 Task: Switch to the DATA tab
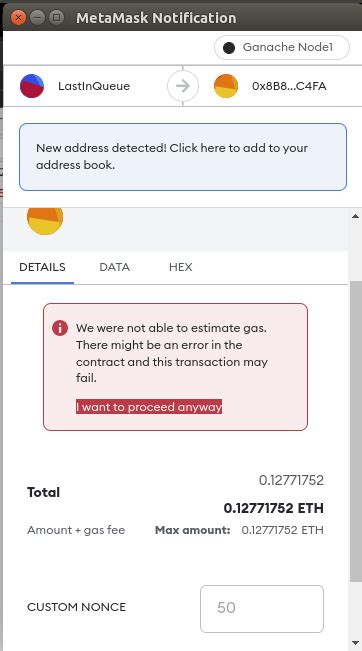coord(115,267)
